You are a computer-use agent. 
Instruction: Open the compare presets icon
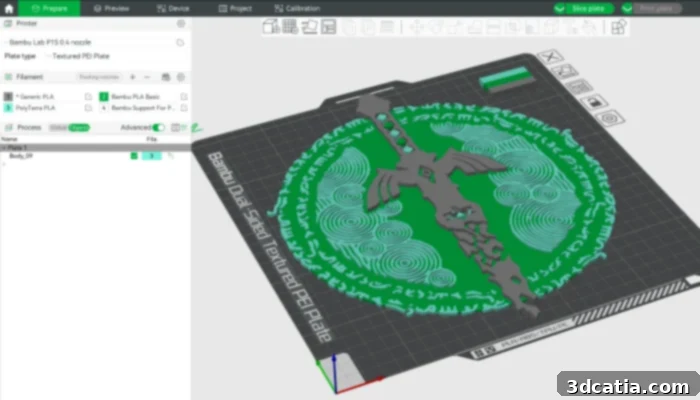175,128
